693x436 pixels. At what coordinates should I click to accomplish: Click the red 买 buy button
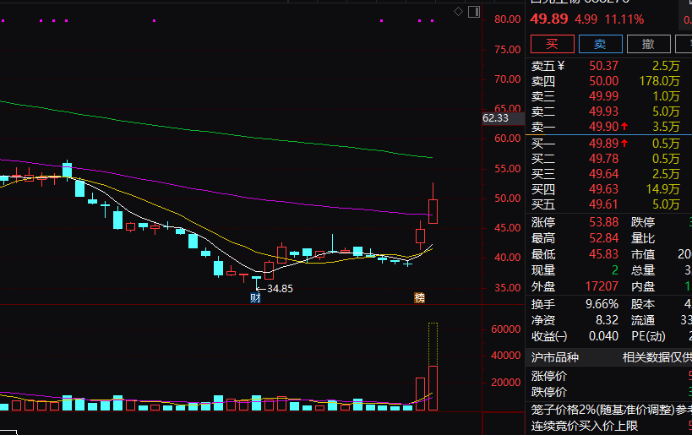click(551, 44)
